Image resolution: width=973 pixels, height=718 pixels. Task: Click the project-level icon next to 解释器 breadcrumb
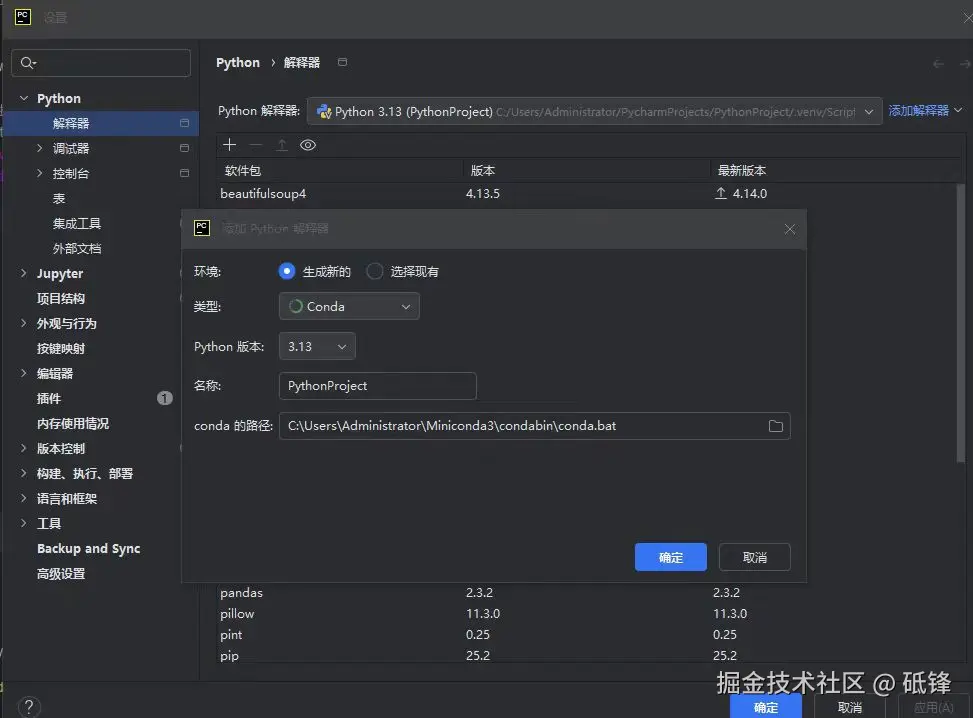coord(343,62)
